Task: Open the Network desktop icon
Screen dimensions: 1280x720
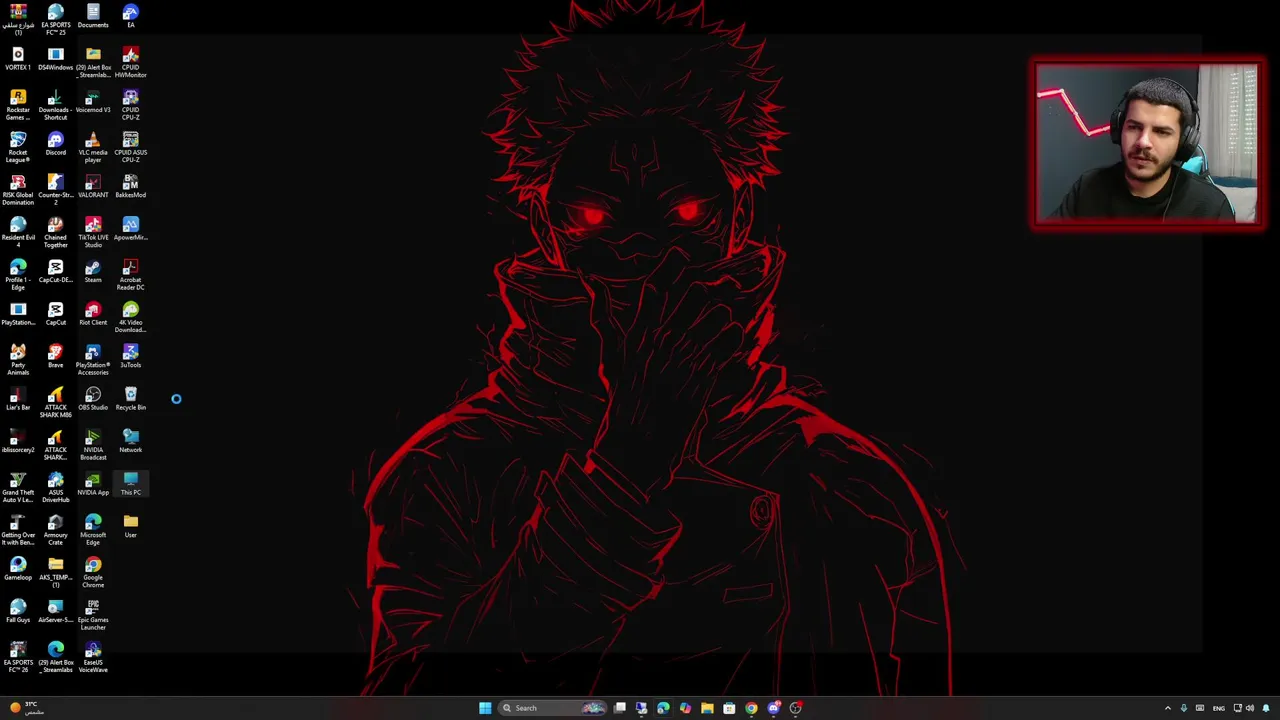Action: [x=130, y=441]
